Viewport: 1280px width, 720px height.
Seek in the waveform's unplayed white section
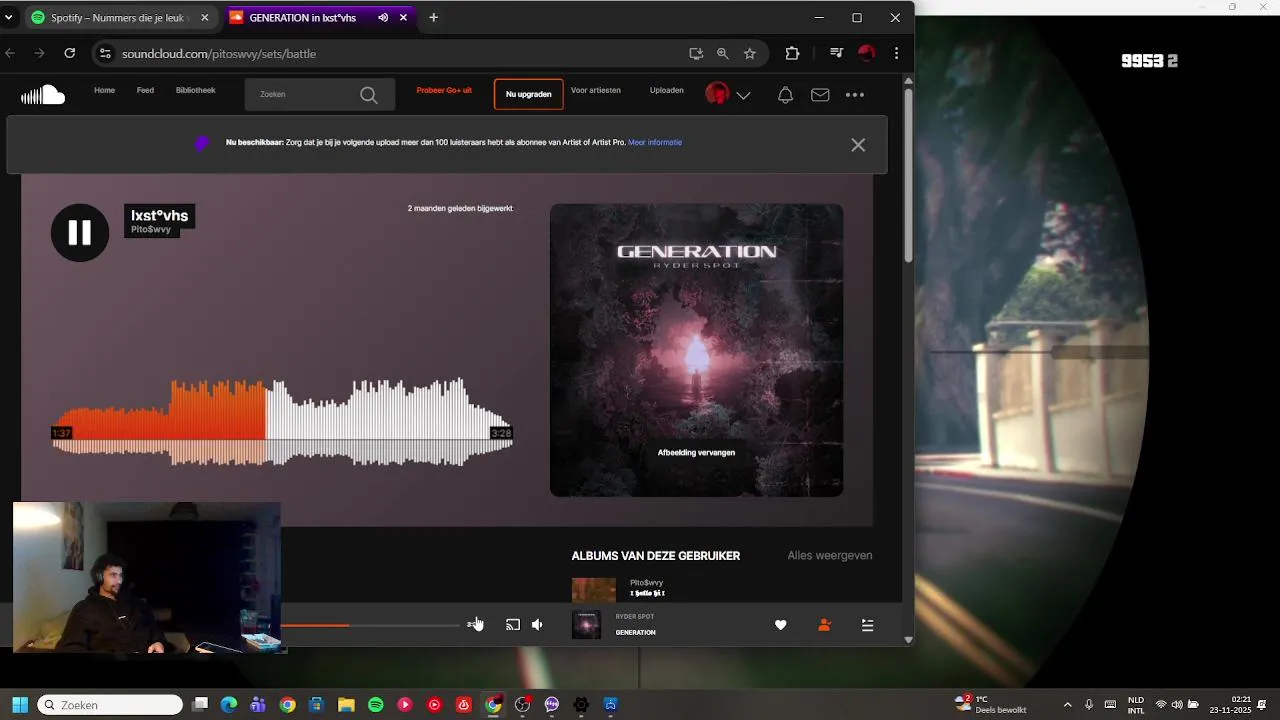point(390,420)
